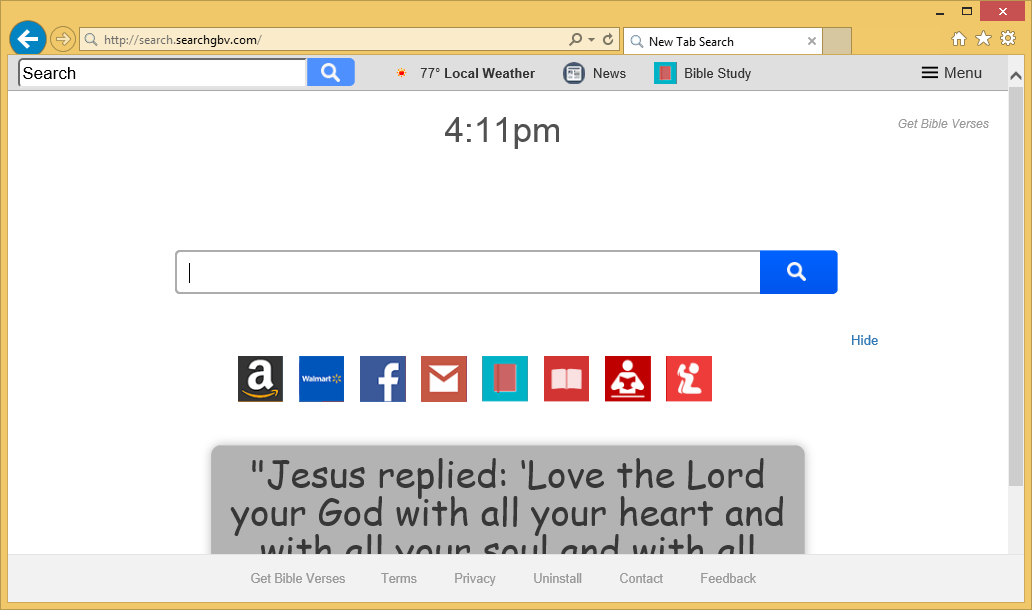Open favorites star icon
Image resolution: width=1032 pixels, height=610 pixels.
point(983,39)
